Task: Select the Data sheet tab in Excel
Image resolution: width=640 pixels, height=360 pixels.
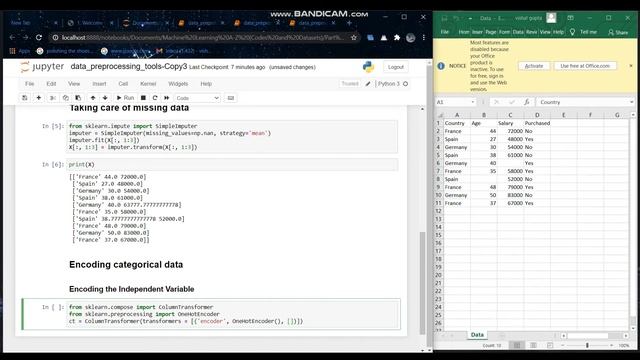Action: click(x=477, y=335)
